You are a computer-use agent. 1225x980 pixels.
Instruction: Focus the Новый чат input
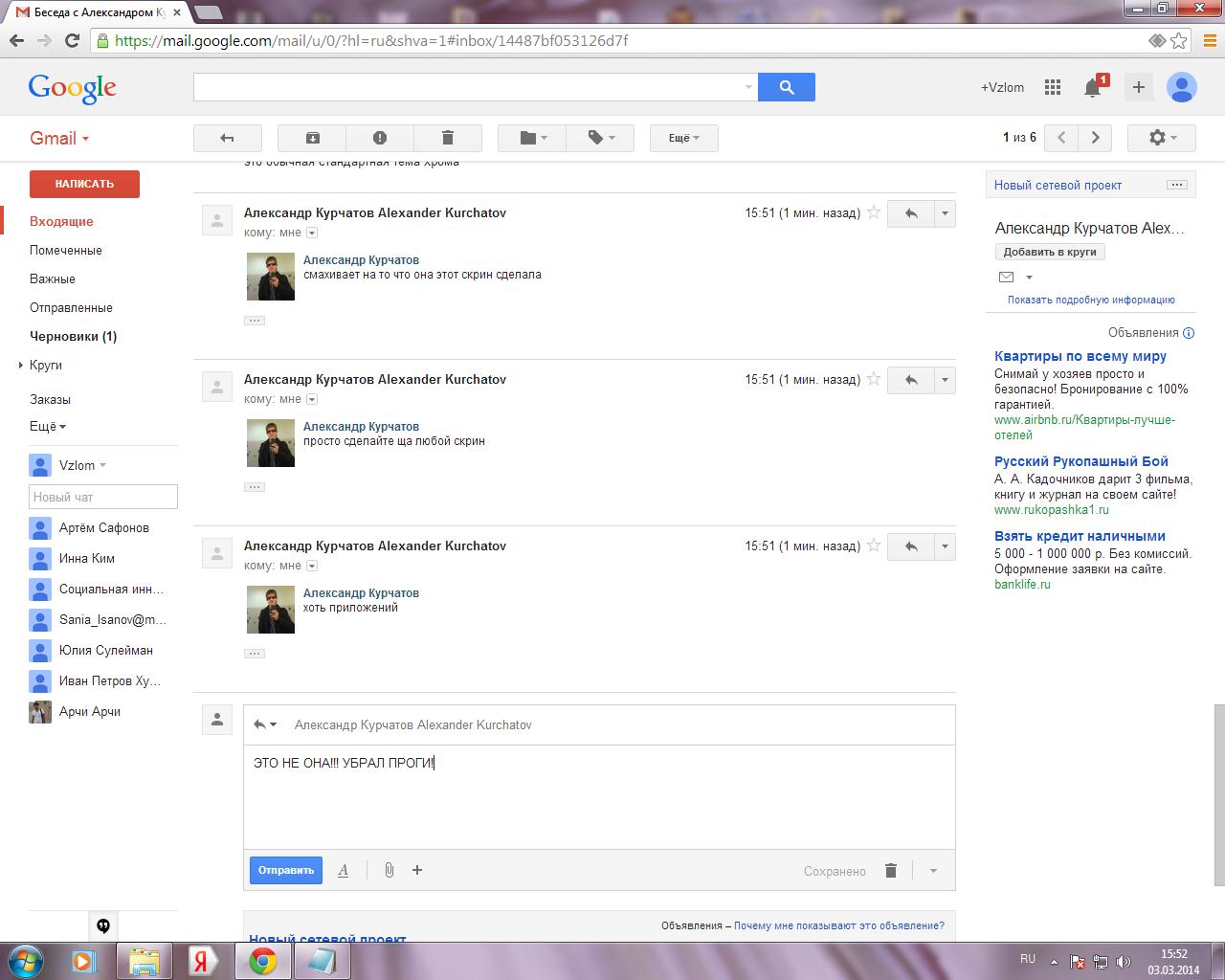[x=103, y=497]
